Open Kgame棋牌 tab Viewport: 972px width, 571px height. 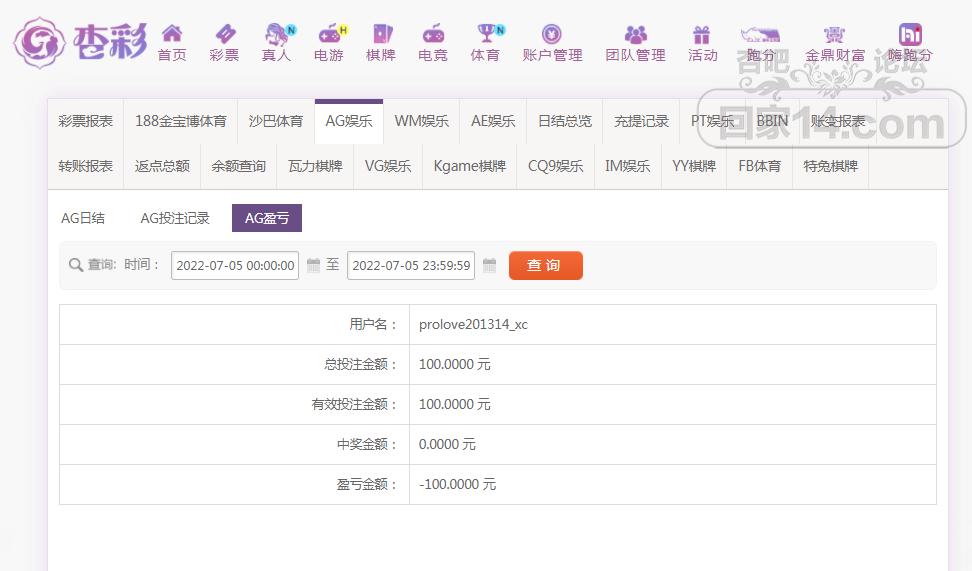469,166
